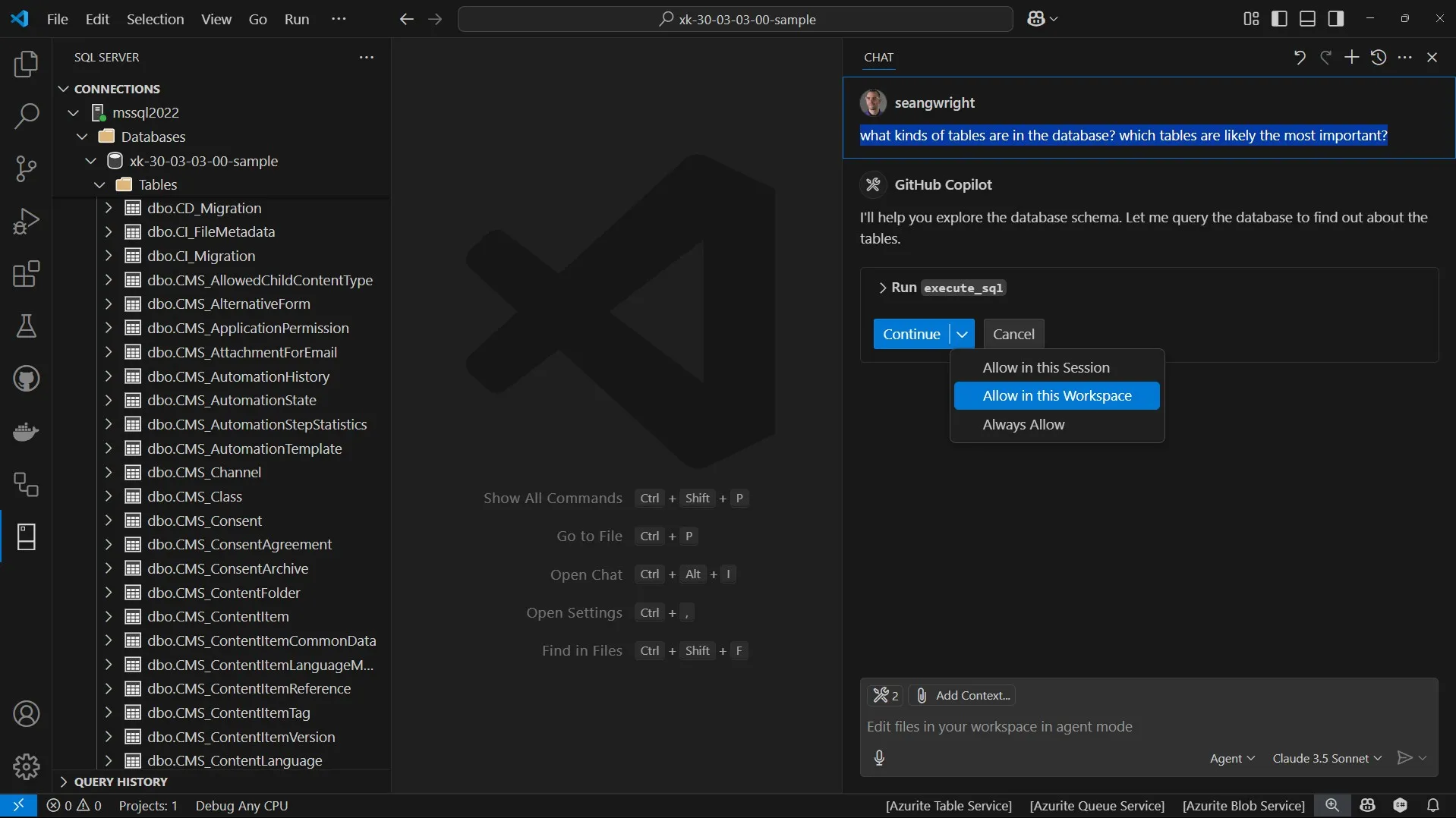Click errors and warnings count in status bar

[74, 806]
